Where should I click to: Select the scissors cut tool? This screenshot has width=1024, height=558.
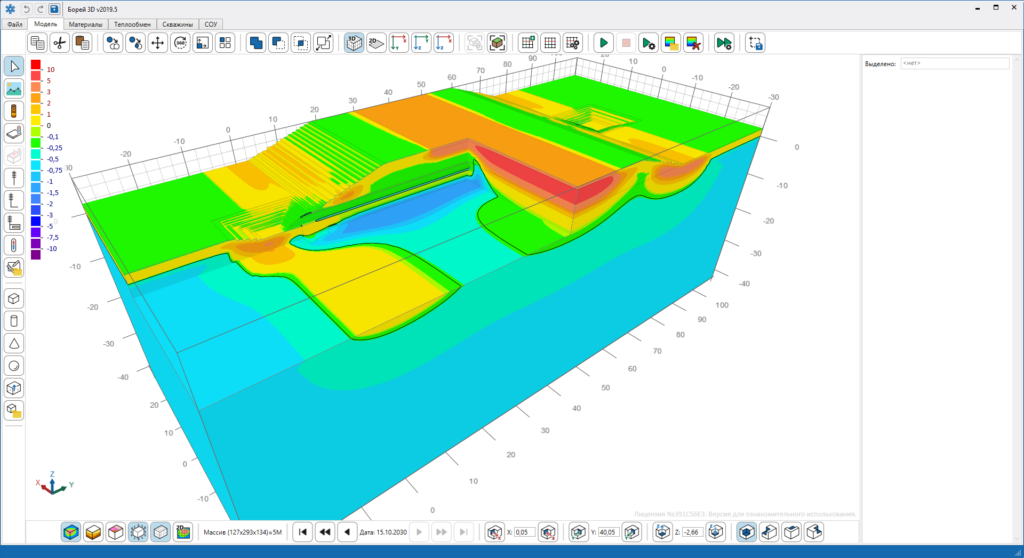59,43
